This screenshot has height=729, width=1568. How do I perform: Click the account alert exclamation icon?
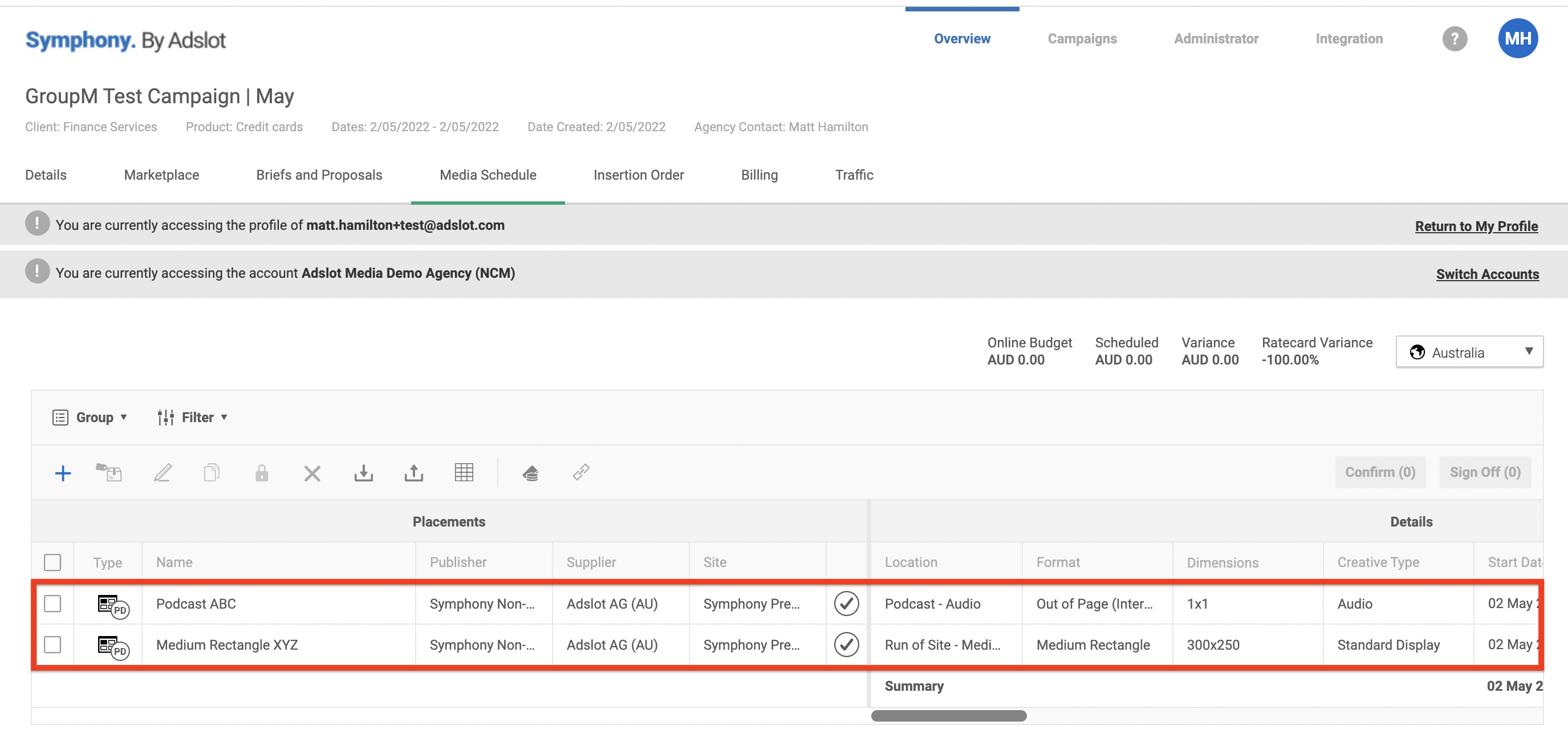37,272
